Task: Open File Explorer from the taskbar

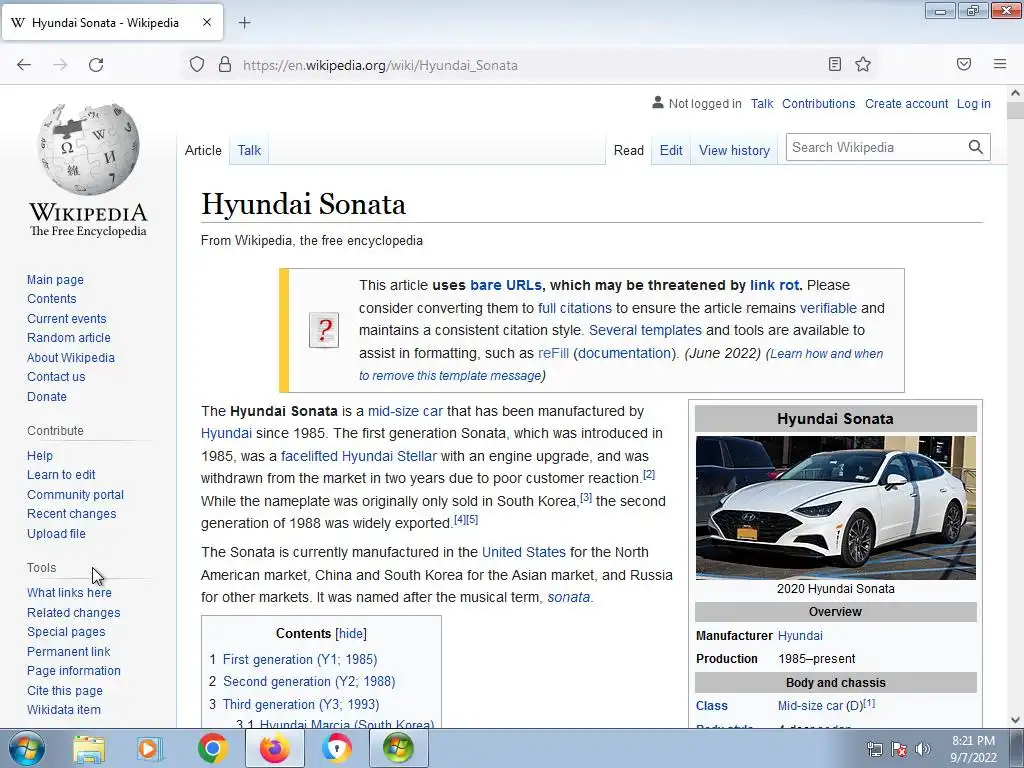Action: [x=88, y=748]
